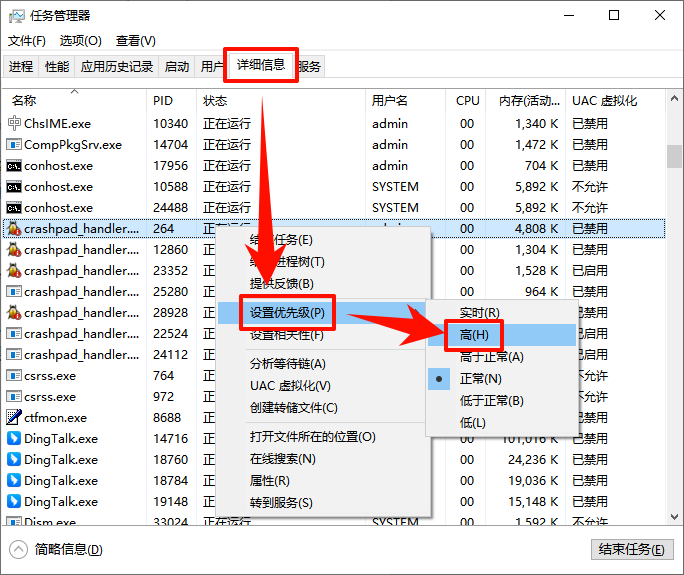Sort by 内存(活动 column header
Screen dimensions: 684x575
pyautogui.click(x=526, y=100)
